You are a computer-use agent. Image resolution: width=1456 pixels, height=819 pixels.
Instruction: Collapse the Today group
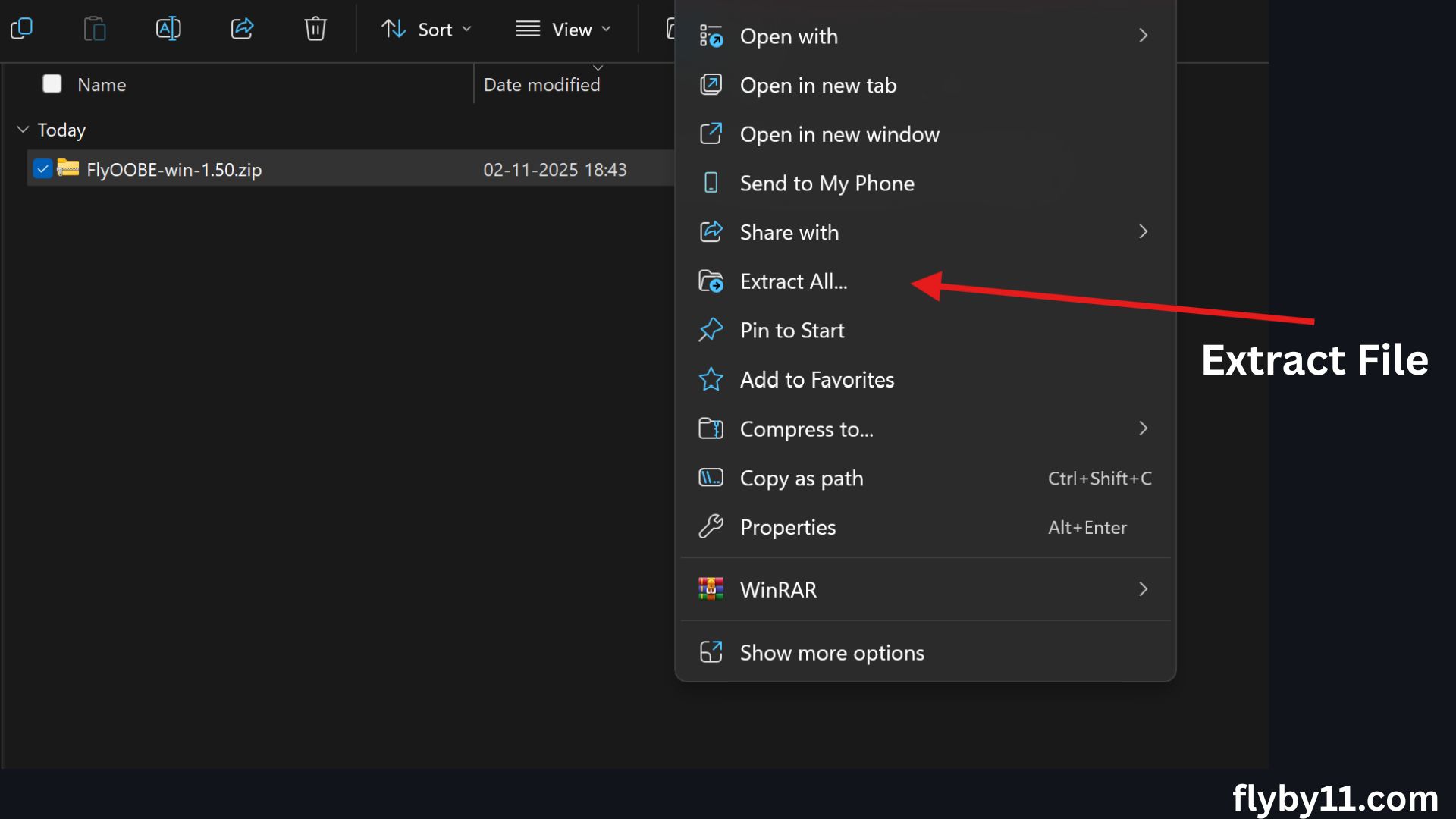click(22, 130)
